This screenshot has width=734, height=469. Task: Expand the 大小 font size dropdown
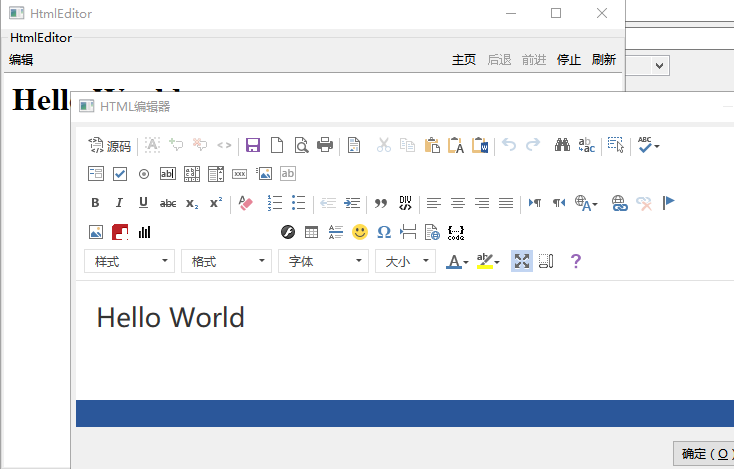[x=405, y=261]
